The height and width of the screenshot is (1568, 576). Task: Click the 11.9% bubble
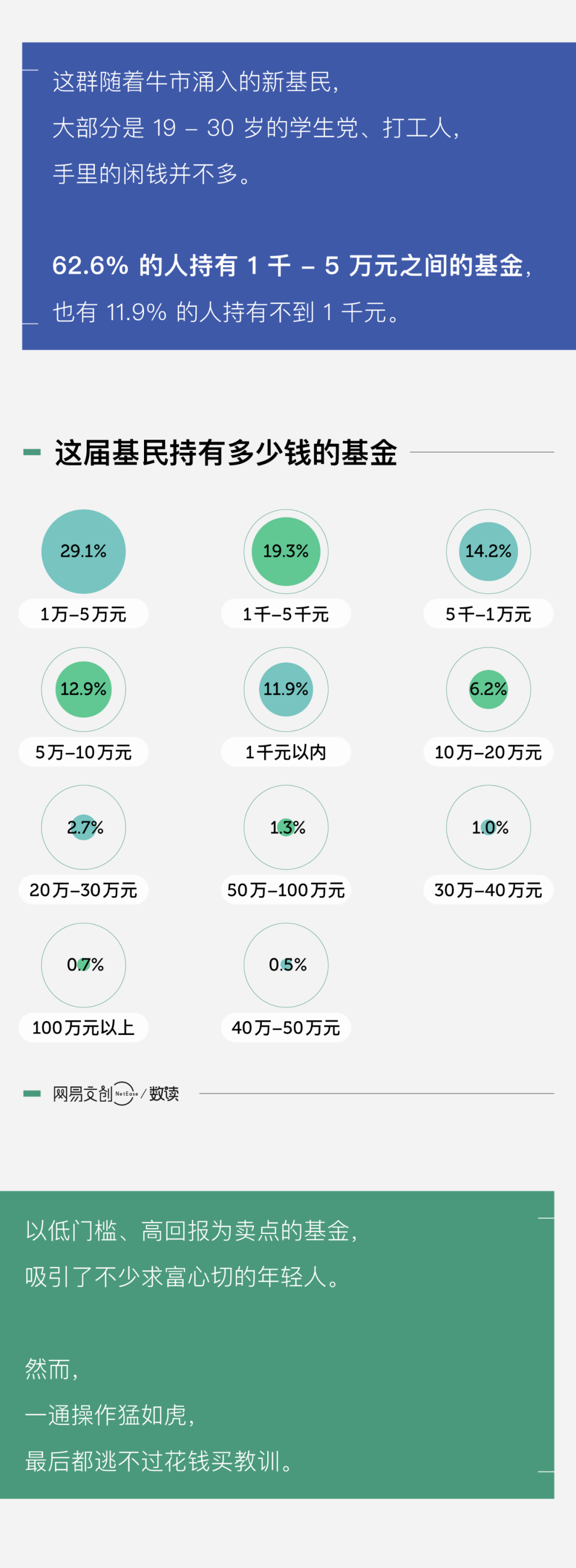(286, 689)
